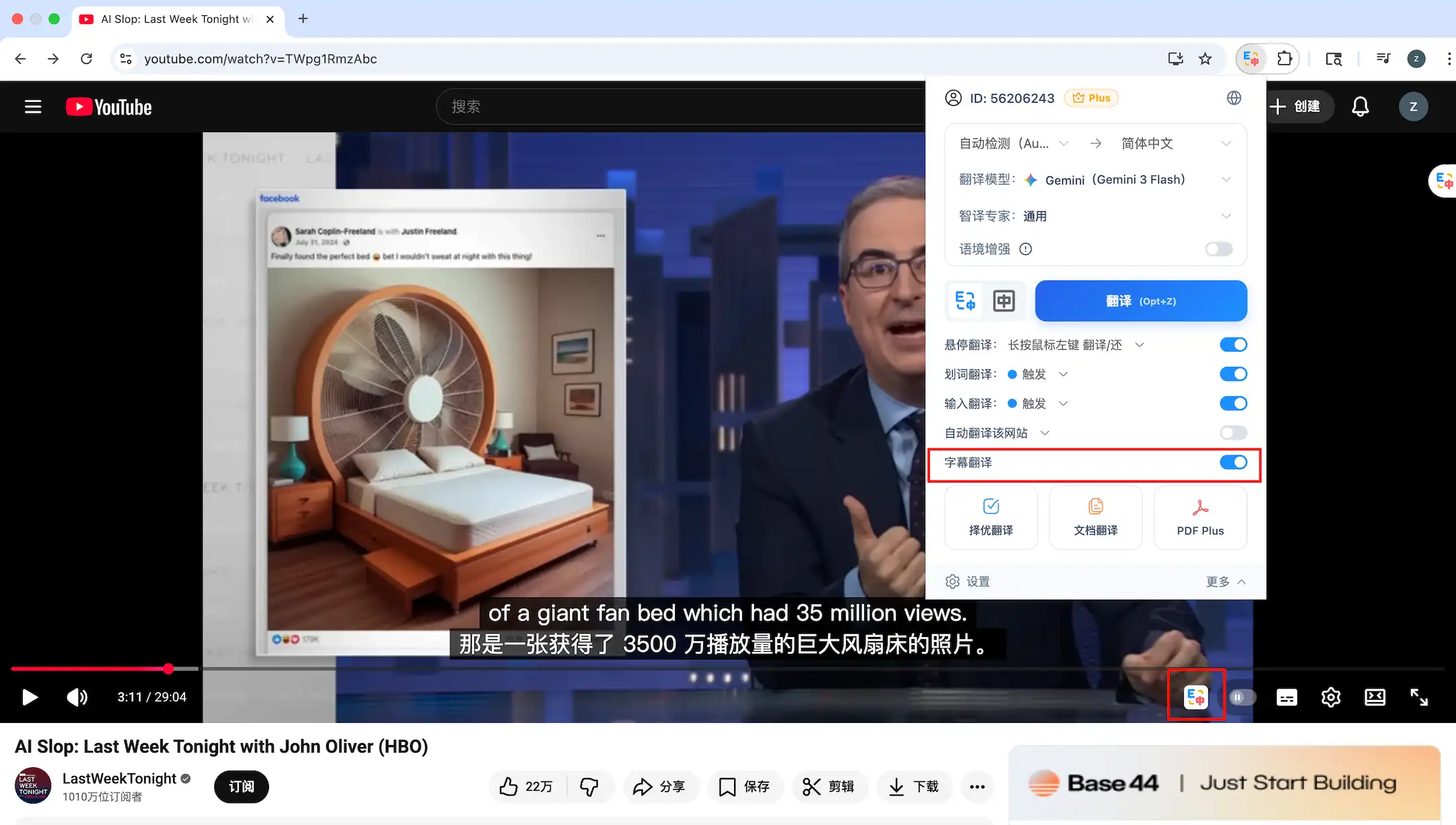The image size is (1456, 825).
Task: Open PDF Plus in the translate panel
Action: (1200, 517)
